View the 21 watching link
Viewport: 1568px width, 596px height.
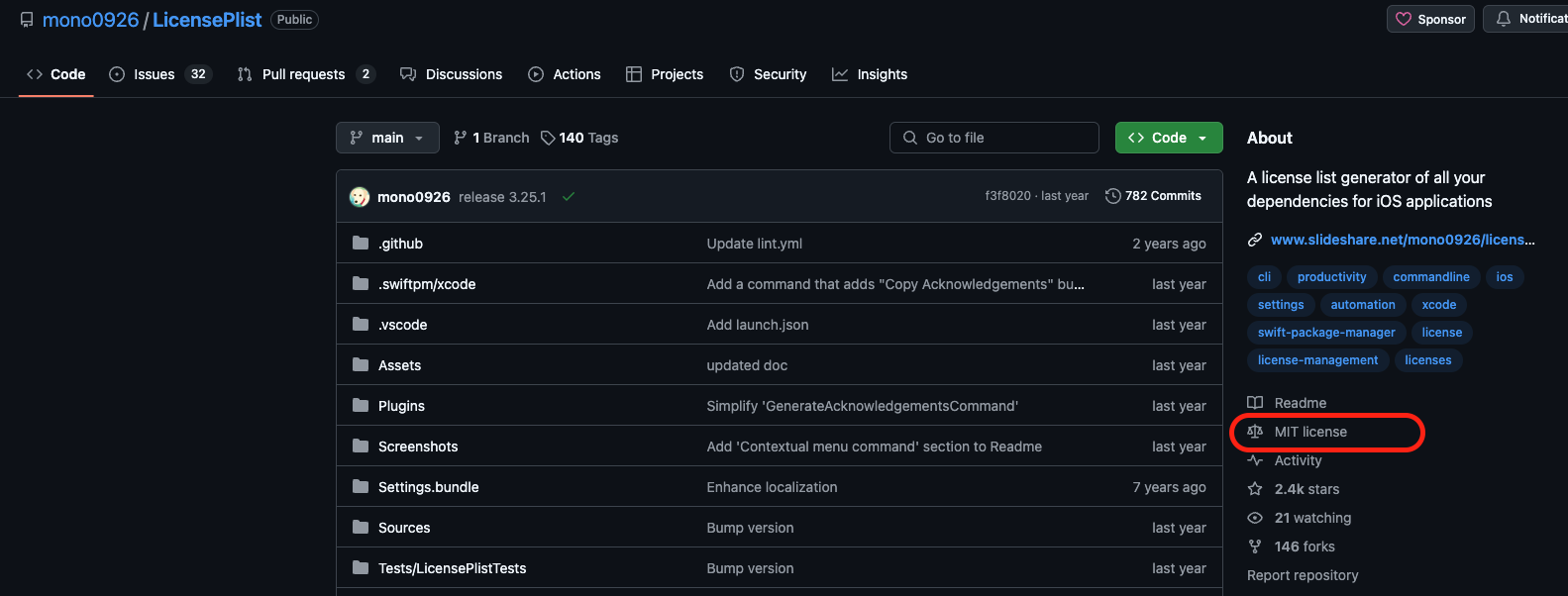1300,518
